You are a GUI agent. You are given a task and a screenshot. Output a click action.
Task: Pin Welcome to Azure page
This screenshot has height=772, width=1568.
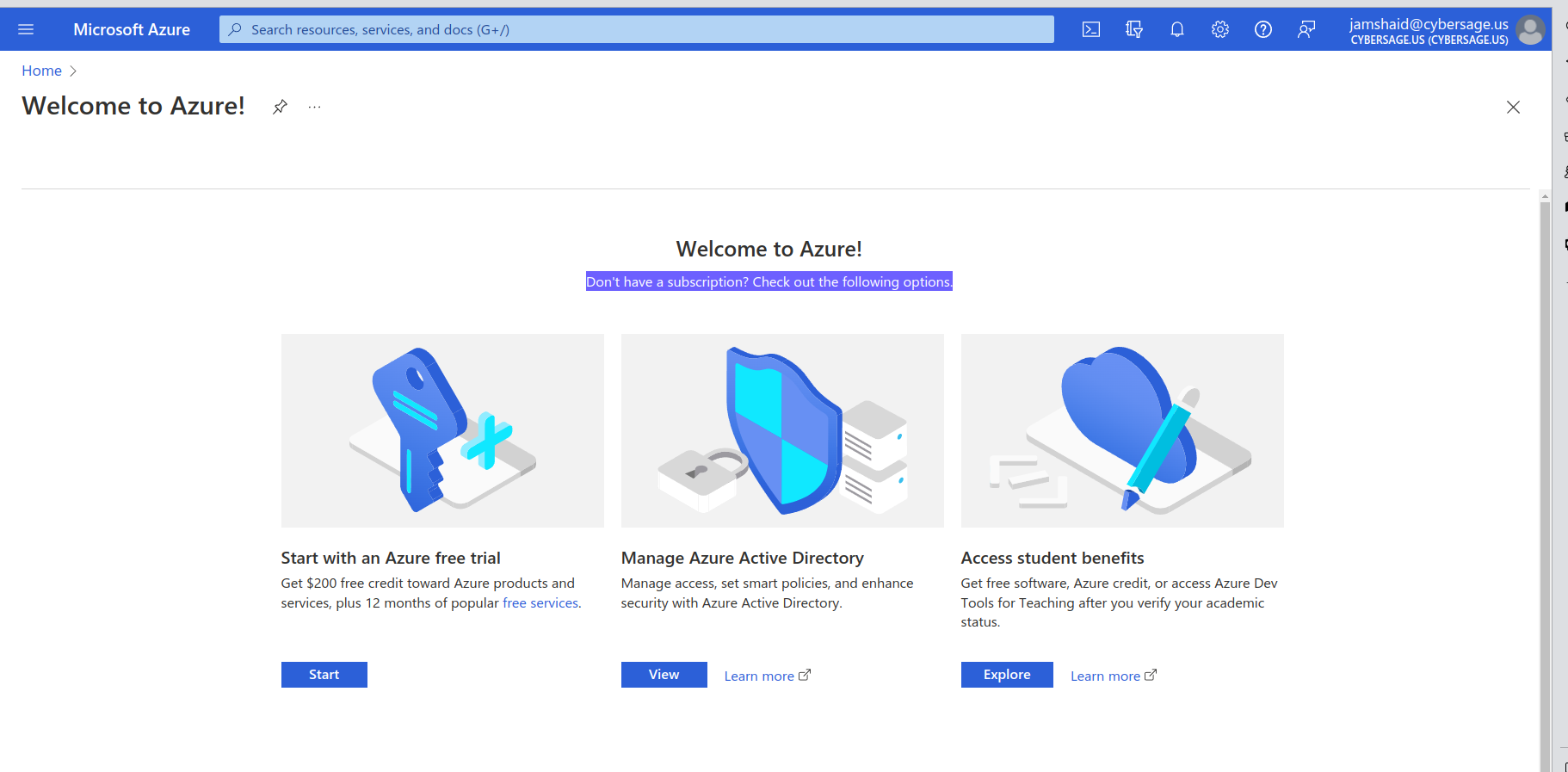point(280,107)
